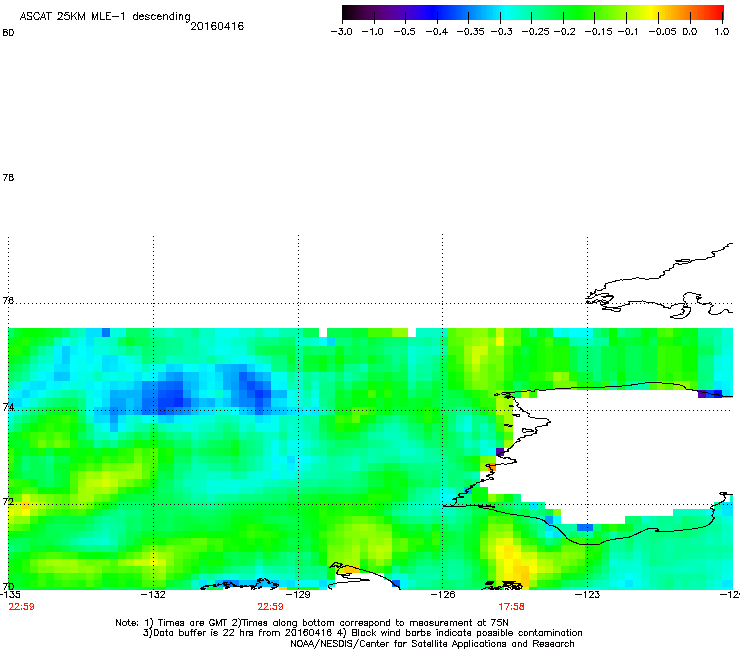Click the 1.0 color scale label

722,32
